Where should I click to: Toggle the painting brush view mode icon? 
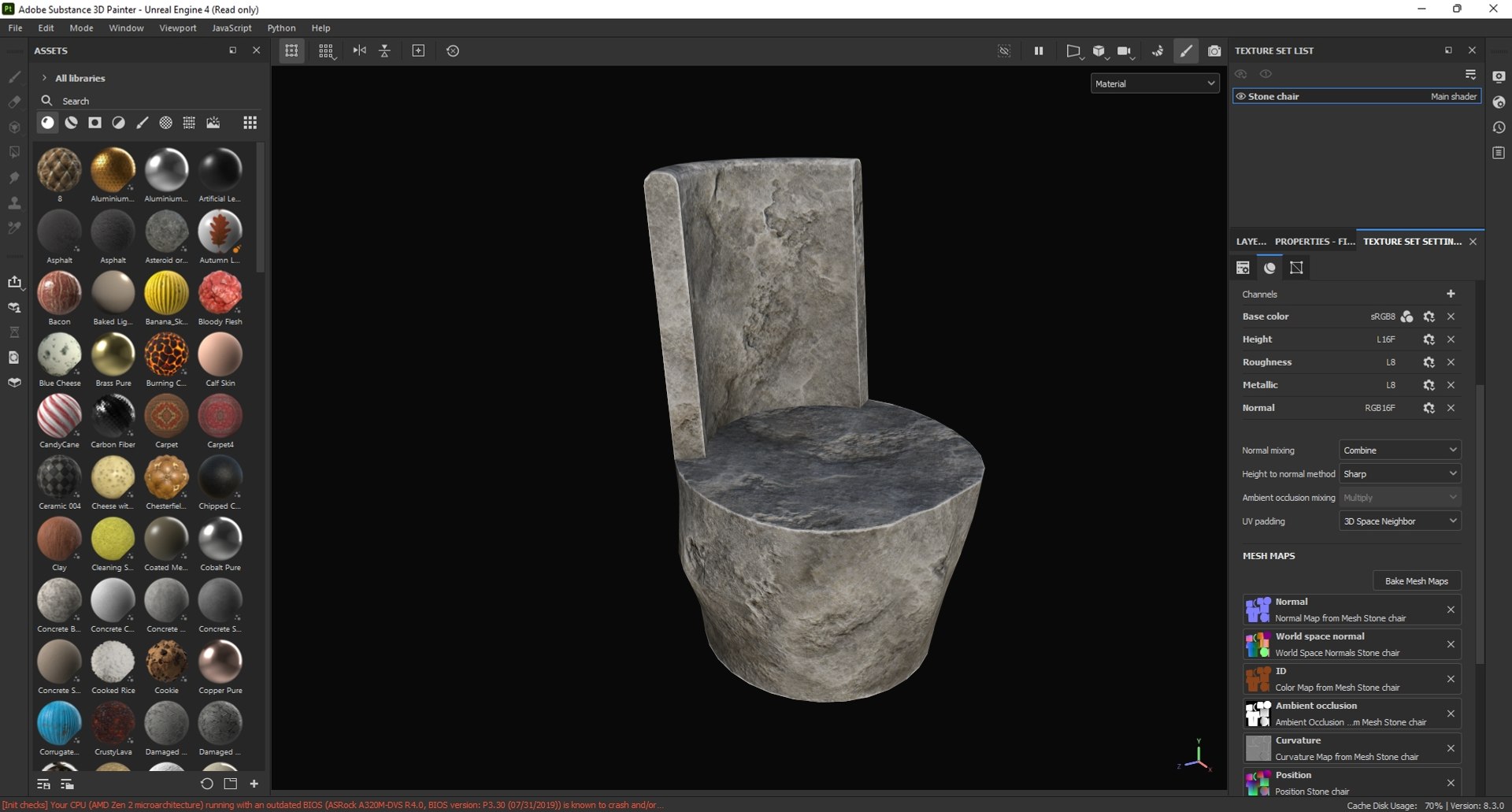tap(1186, 50)
